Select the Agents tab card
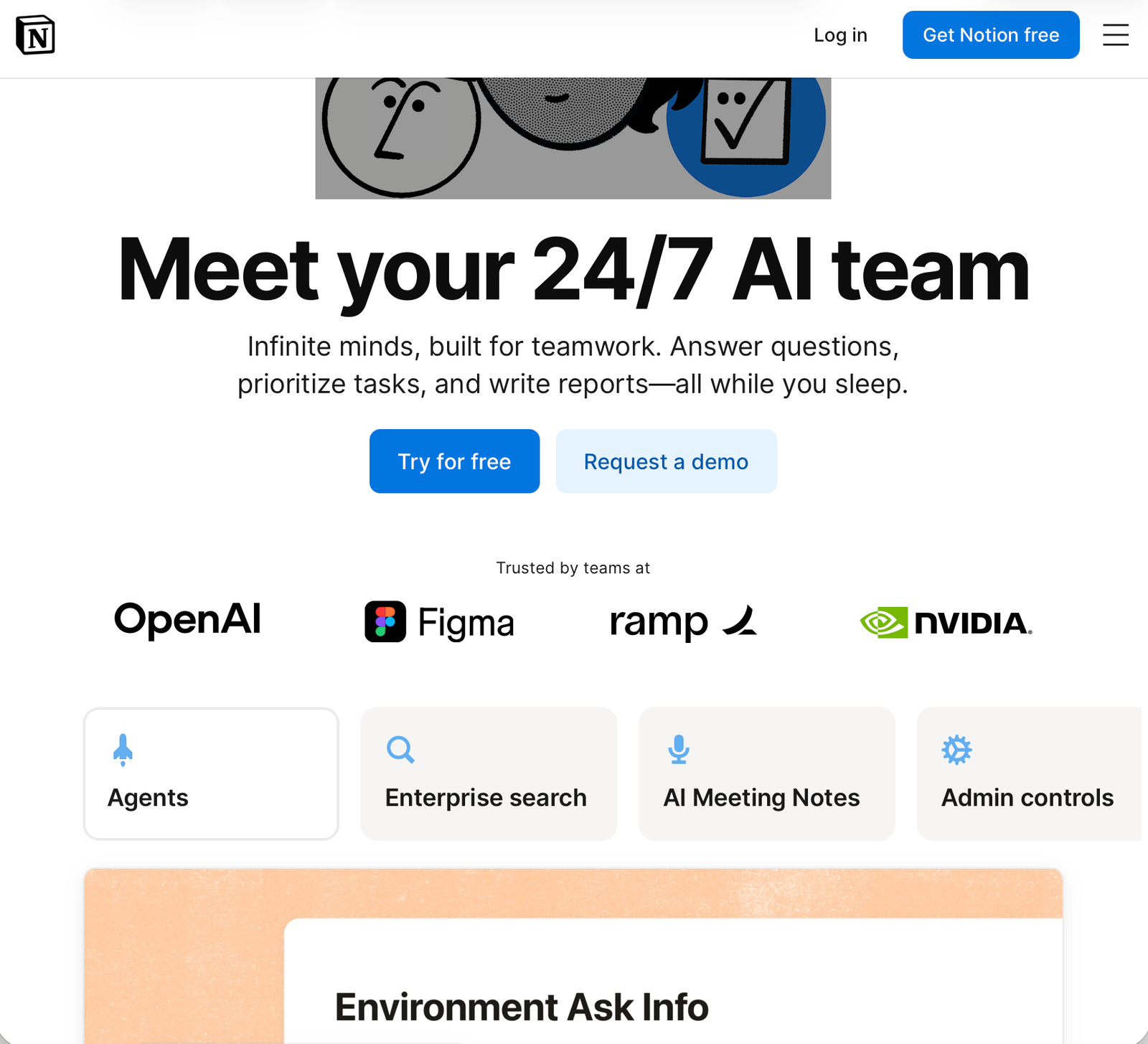The height and width of the screenshot is (1044, 1148). [x=211, y=773]
